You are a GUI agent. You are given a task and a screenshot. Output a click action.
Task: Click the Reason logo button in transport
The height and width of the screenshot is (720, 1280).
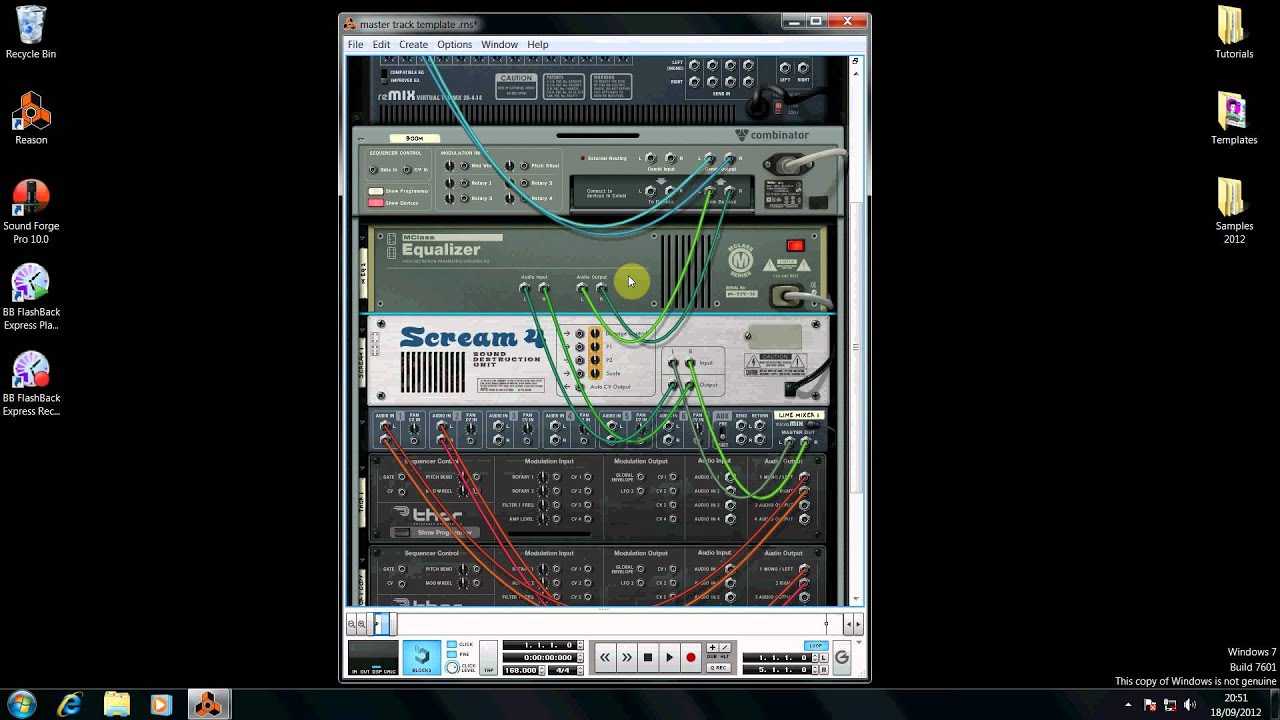[x=842, y=657]
